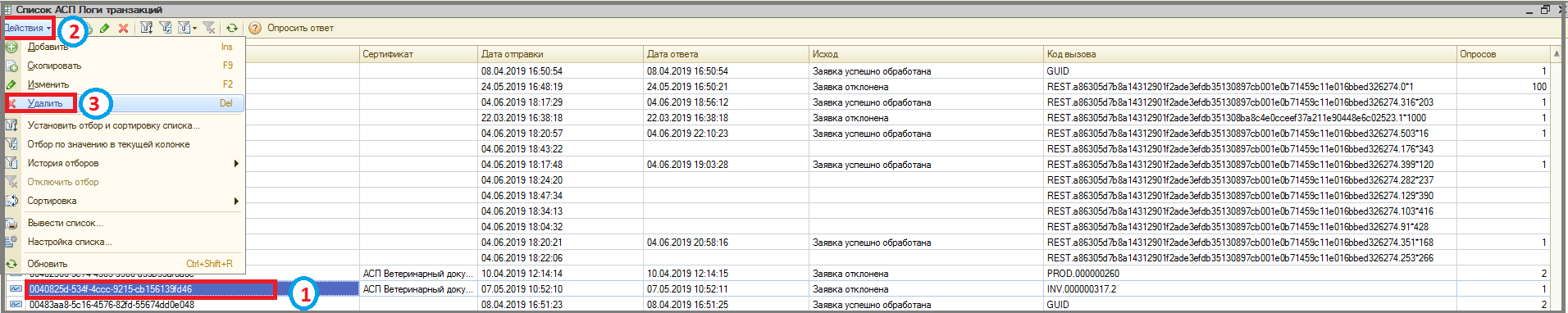The height and width of the screenshot is (313, 1568).
Task: Click the Дата ответа column header
Action: [x=726, y=54]
